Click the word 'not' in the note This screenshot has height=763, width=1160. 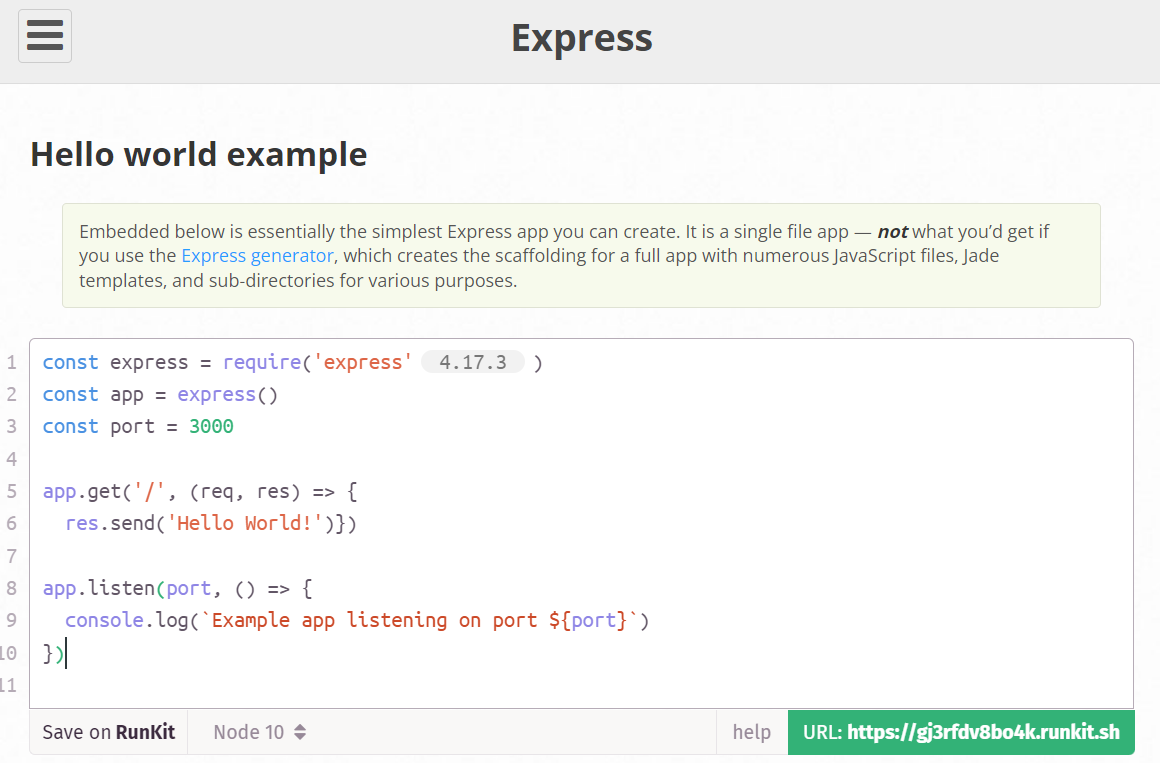892,232
